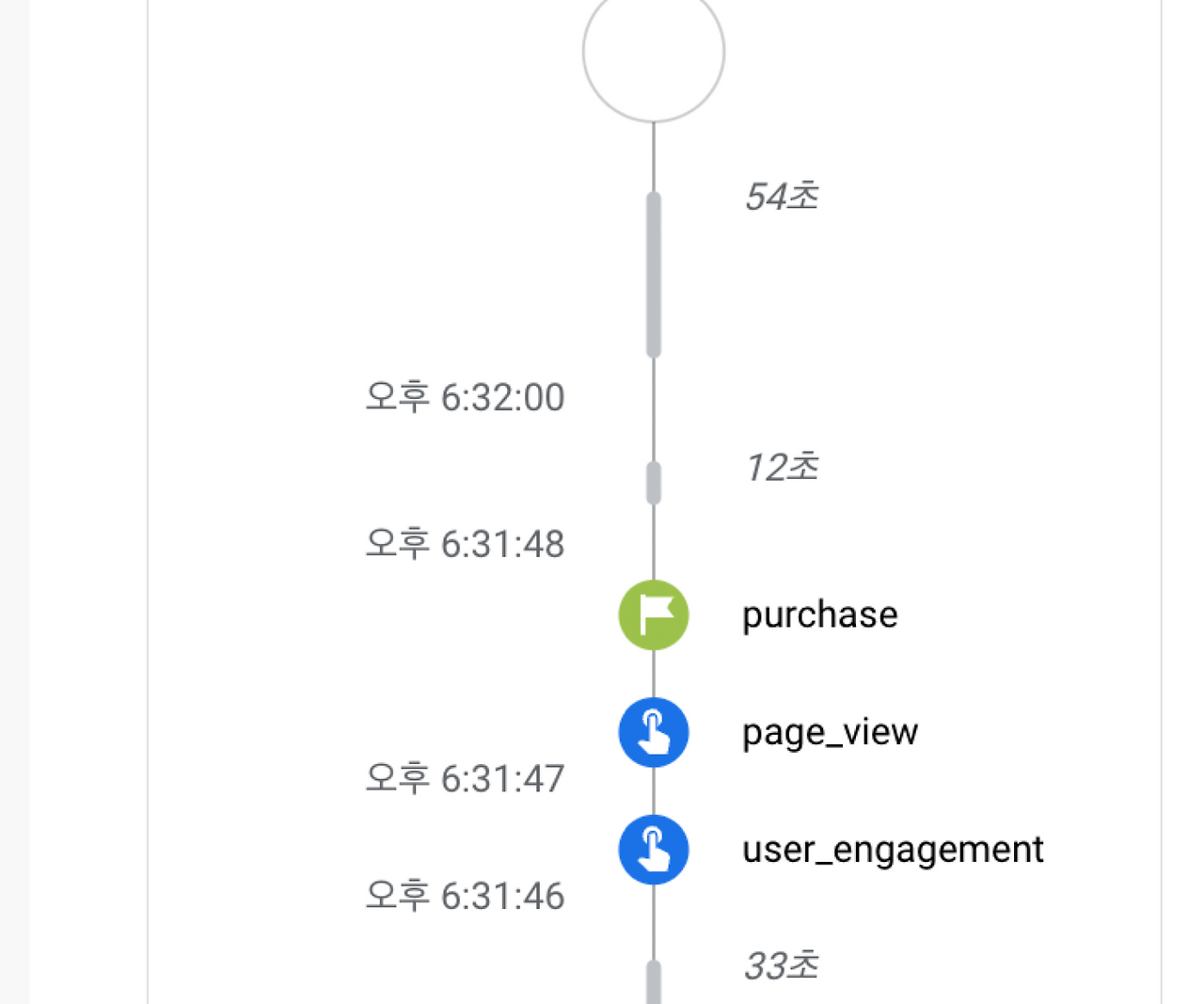This screenshot has width=1204, height=1004.
Task: Click the green purchase flag icon
Action: [x=654, y=615]
